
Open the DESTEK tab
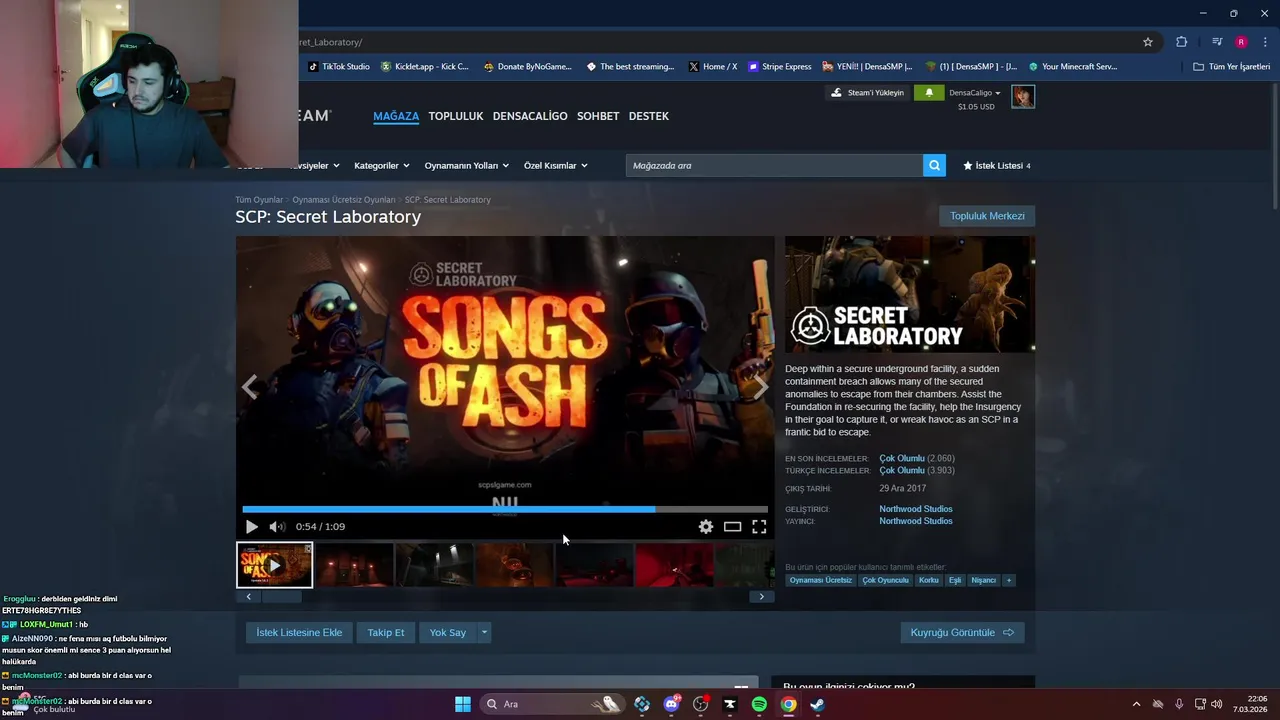click(x=649, y=116)
